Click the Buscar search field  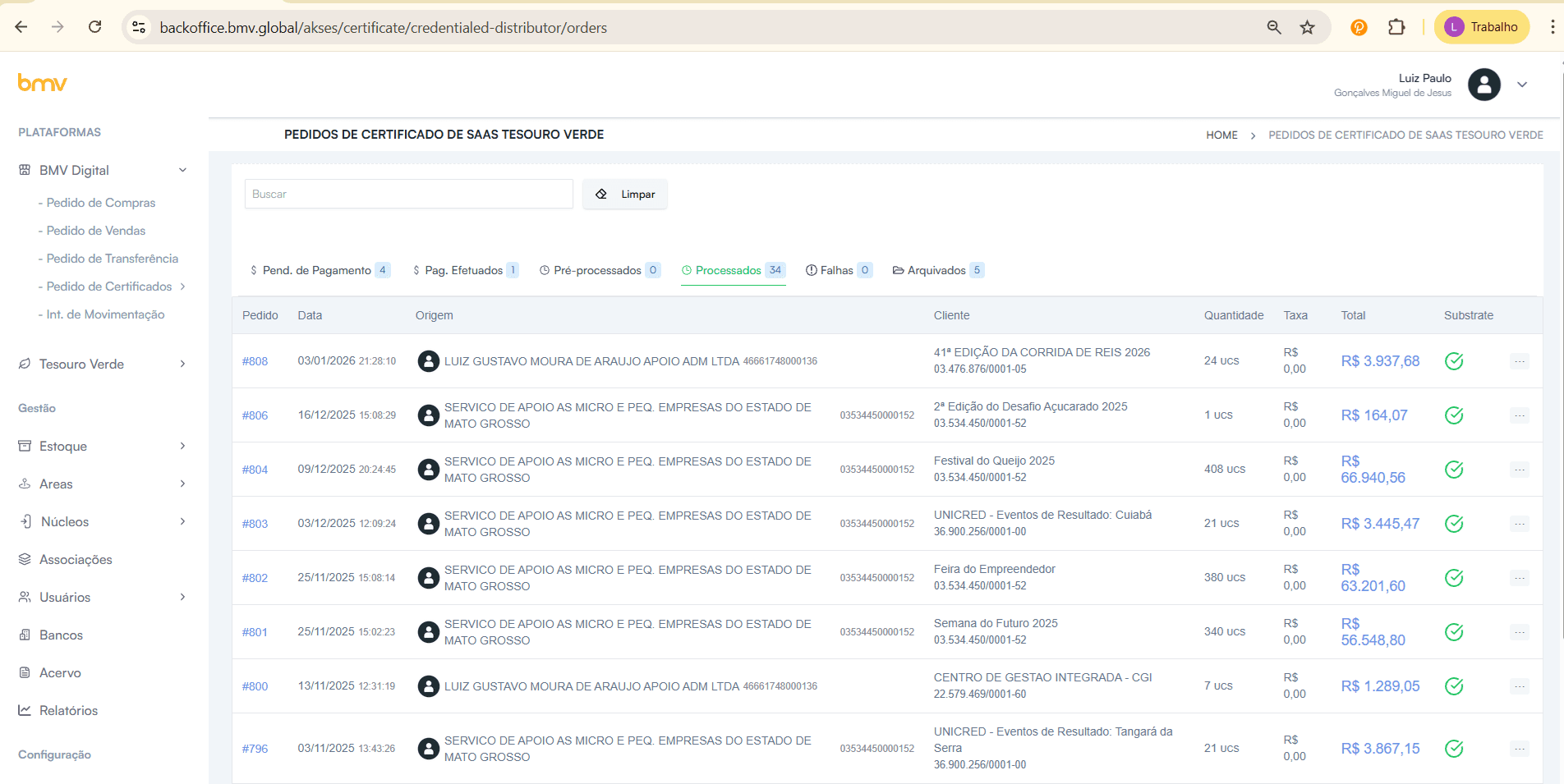tap(409, 194)
